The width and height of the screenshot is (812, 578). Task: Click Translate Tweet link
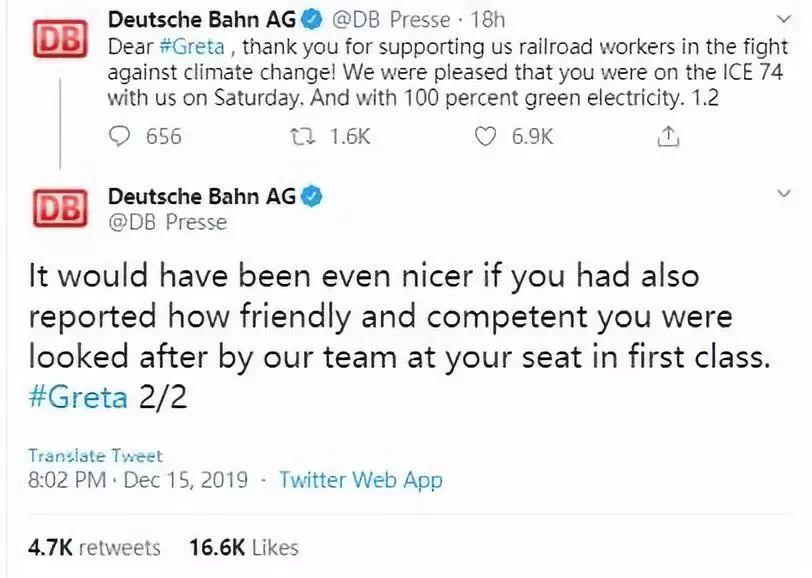pos(95,455)
